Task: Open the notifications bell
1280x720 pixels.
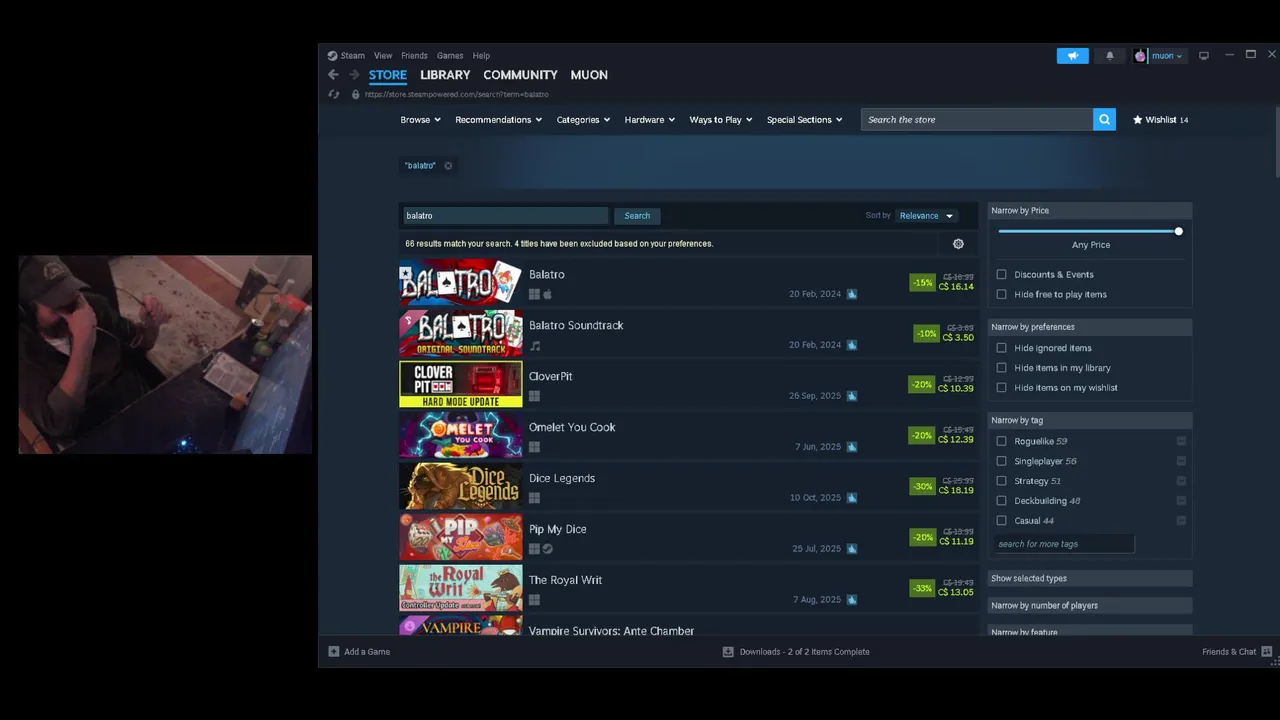Action: tap(1109, 56)
